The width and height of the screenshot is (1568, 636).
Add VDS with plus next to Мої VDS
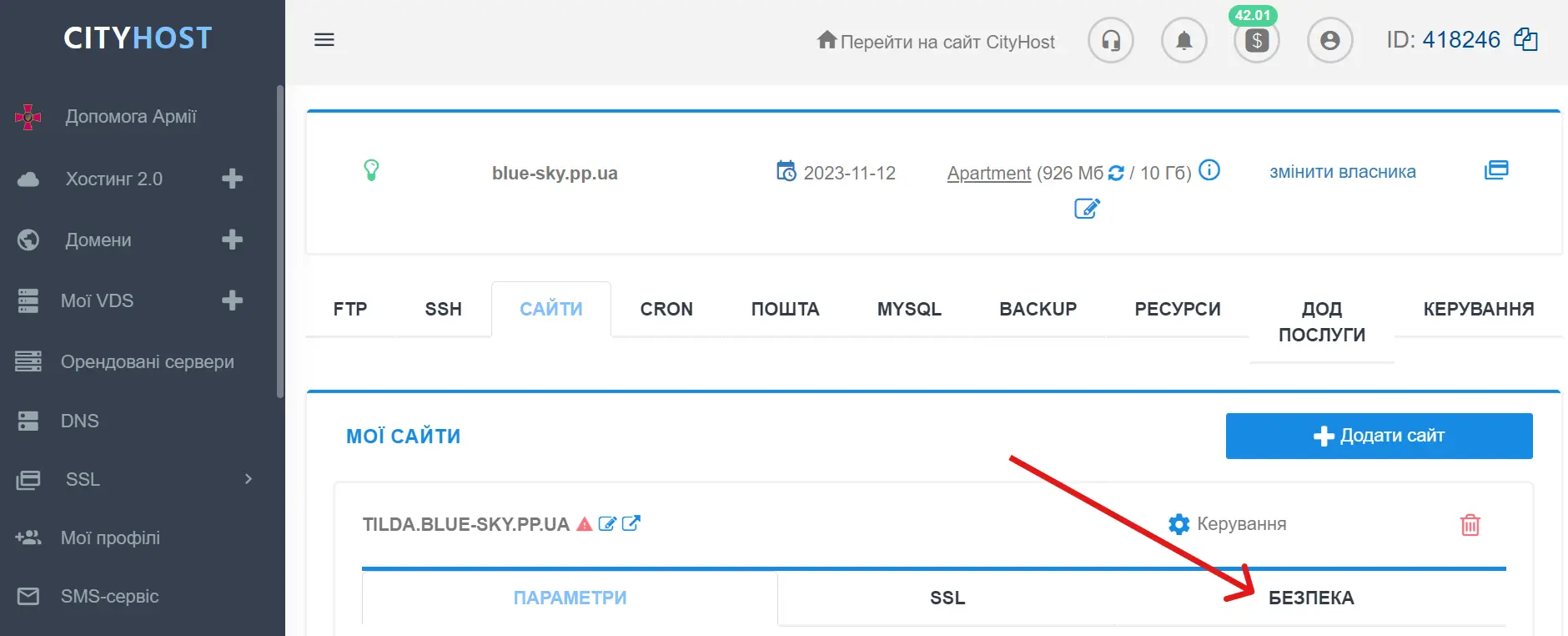tap(232, 300)
